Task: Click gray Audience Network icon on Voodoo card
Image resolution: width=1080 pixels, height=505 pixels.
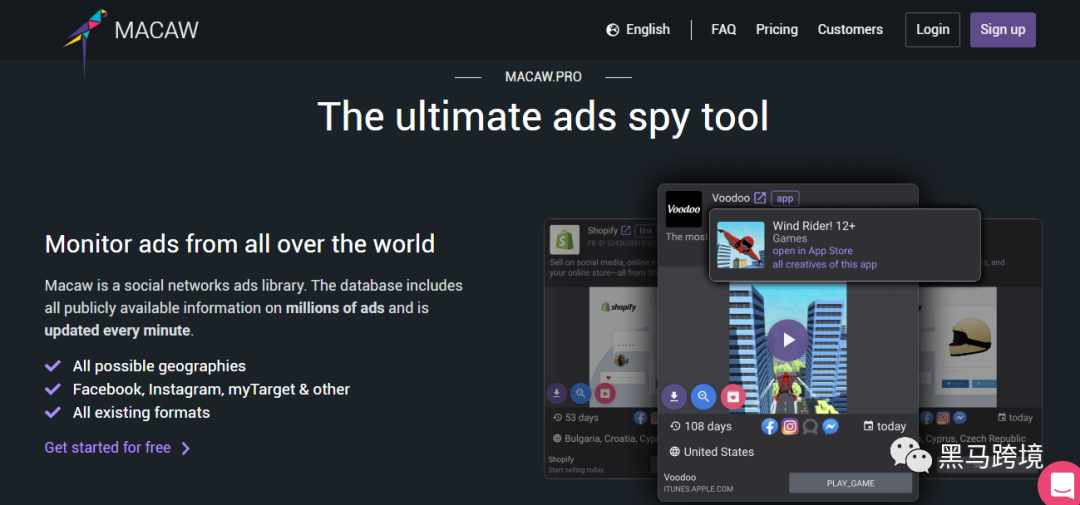Action: pyautogui.click(x=810, y=426)
